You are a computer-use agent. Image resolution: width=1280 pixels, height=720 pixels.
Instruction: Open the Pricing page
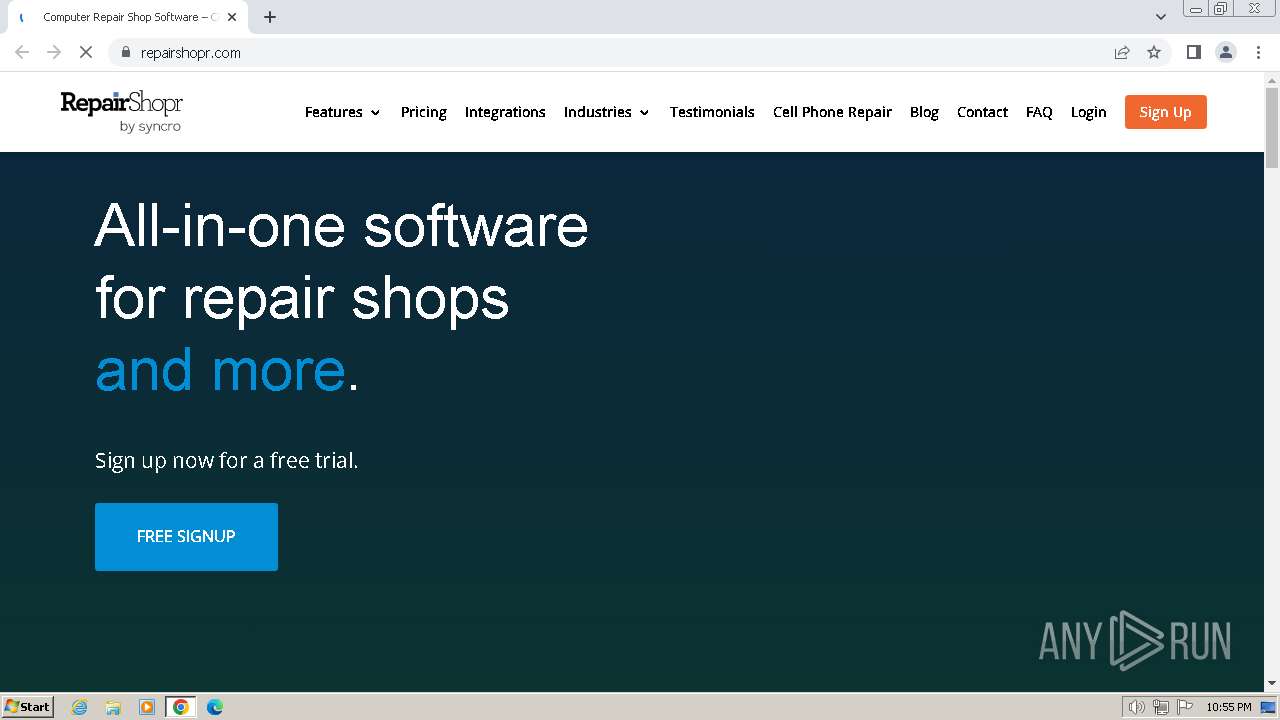(x=424, y=112)
